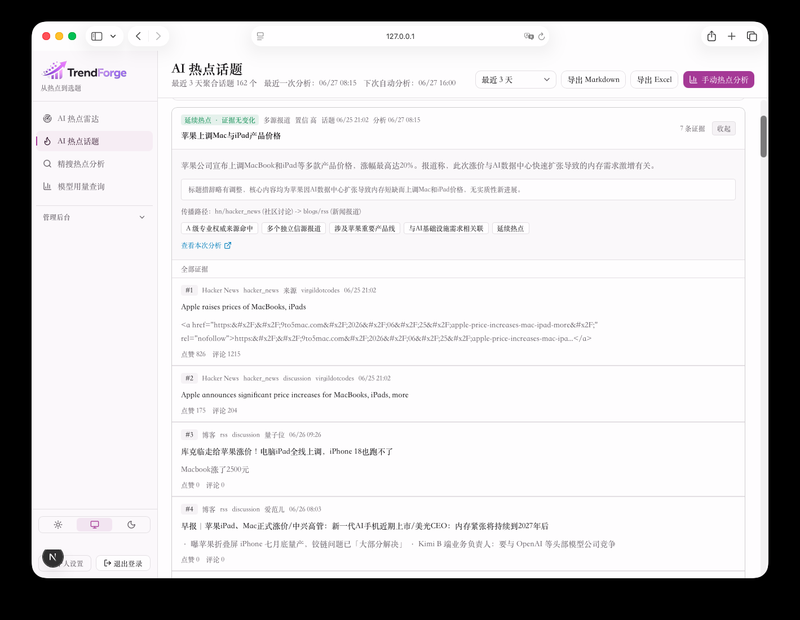Open 模型用量查询 in sidebar
The image size is (800, 620).
[94, 186]
